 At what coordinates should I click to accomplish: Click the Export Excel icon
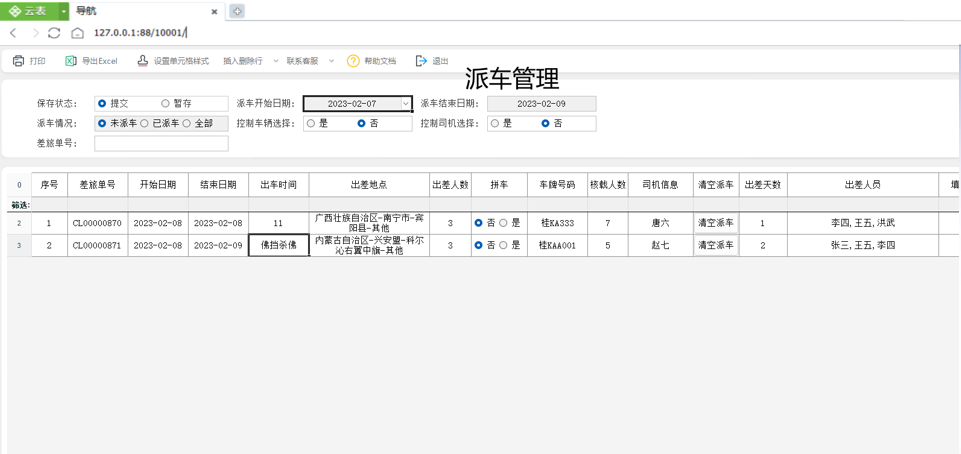(x=70, y=61)
